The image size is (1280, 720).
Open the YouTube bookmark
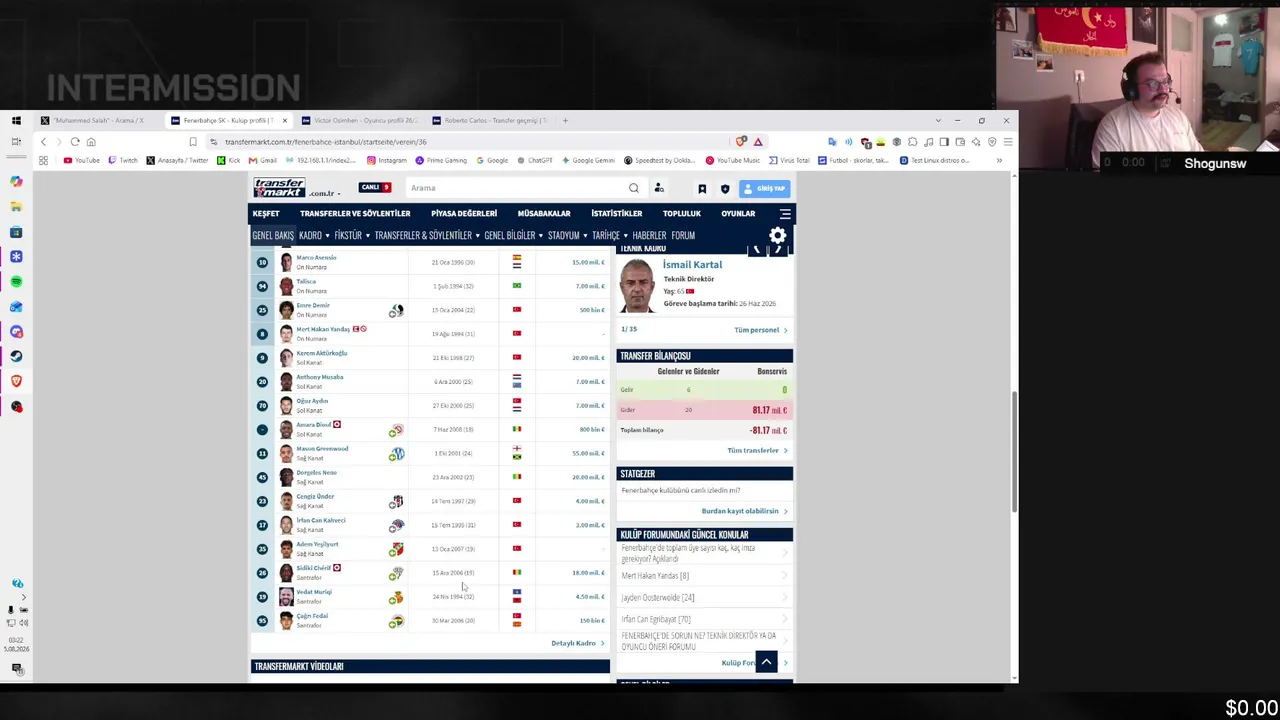81,160
